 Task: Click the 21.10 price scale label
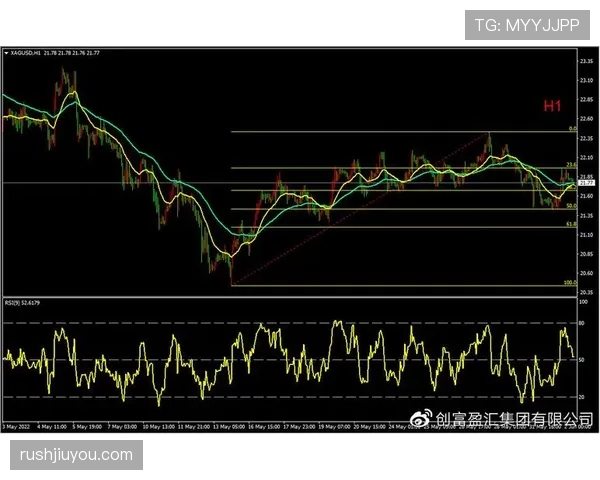(x=586, y=235)
